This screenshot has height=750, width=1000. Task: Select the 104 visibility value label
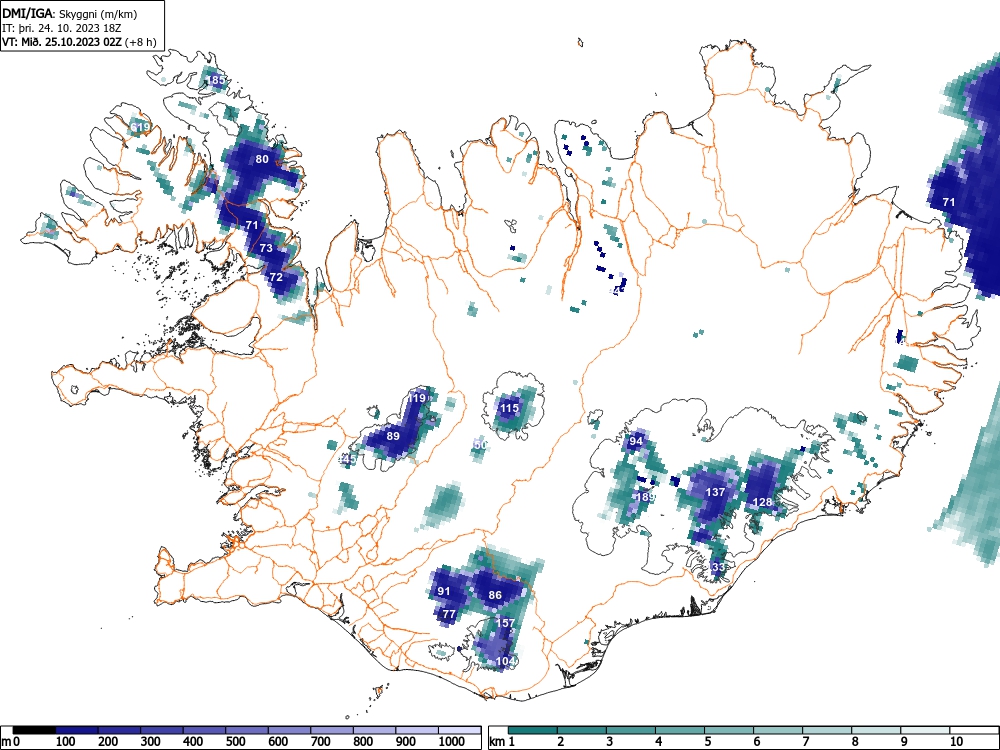[505, 661]
